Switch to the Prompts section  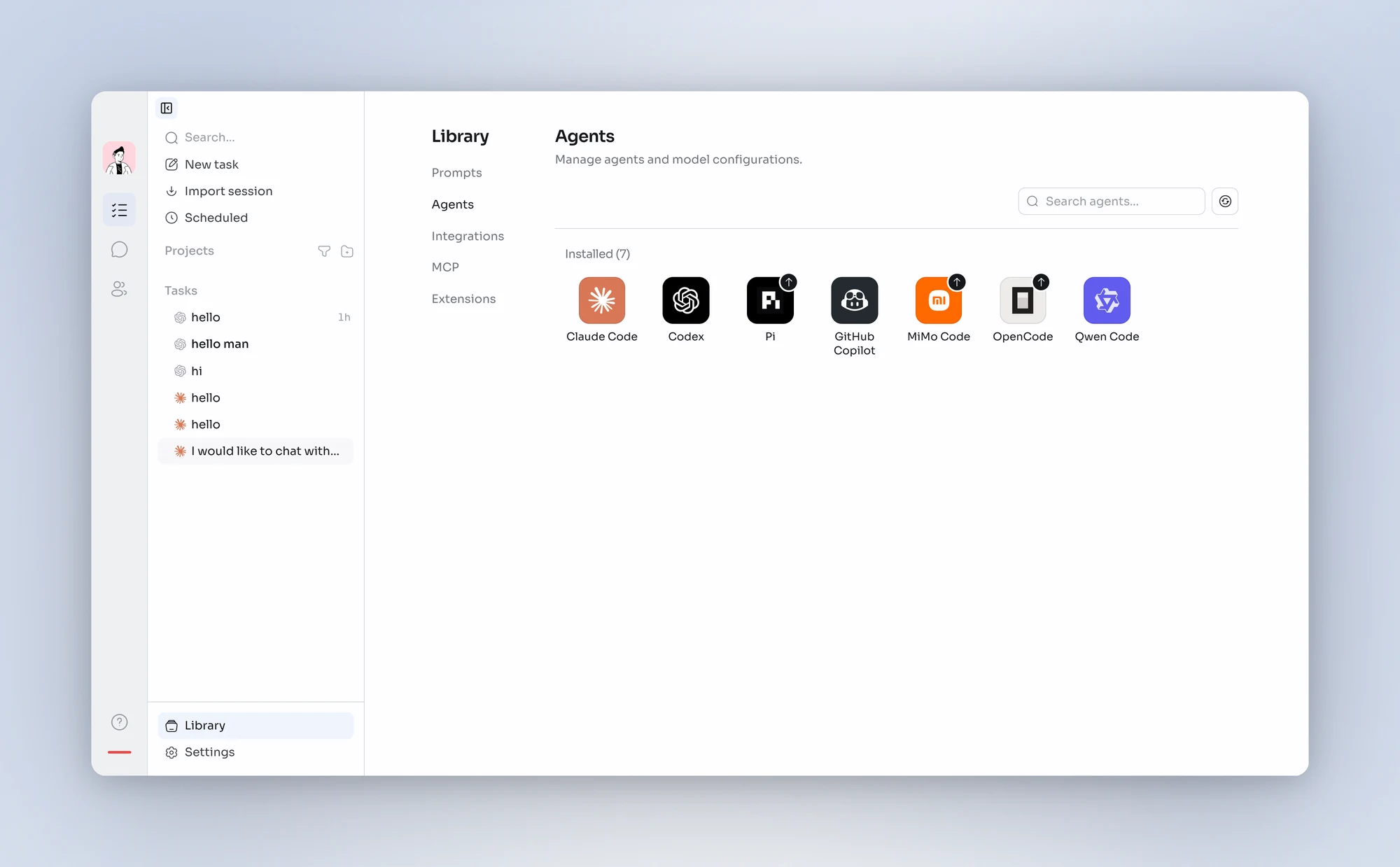(x=457, y=173)
